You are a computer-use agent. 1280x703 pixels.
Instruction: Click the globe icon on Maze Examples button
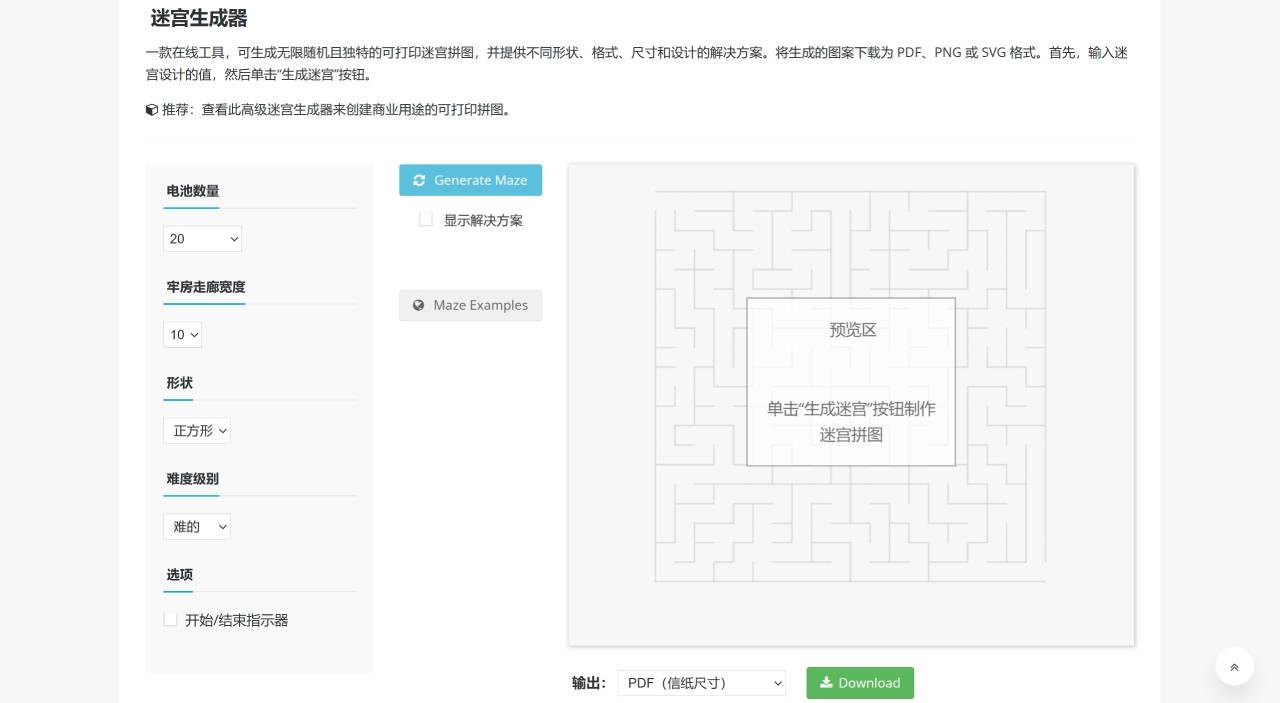(x=419, y=305)
